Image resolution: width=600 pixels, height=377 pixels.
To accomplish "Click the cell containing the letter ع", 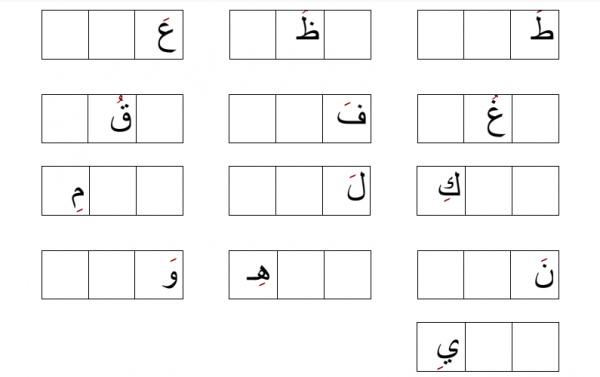I will pos(159,35).
